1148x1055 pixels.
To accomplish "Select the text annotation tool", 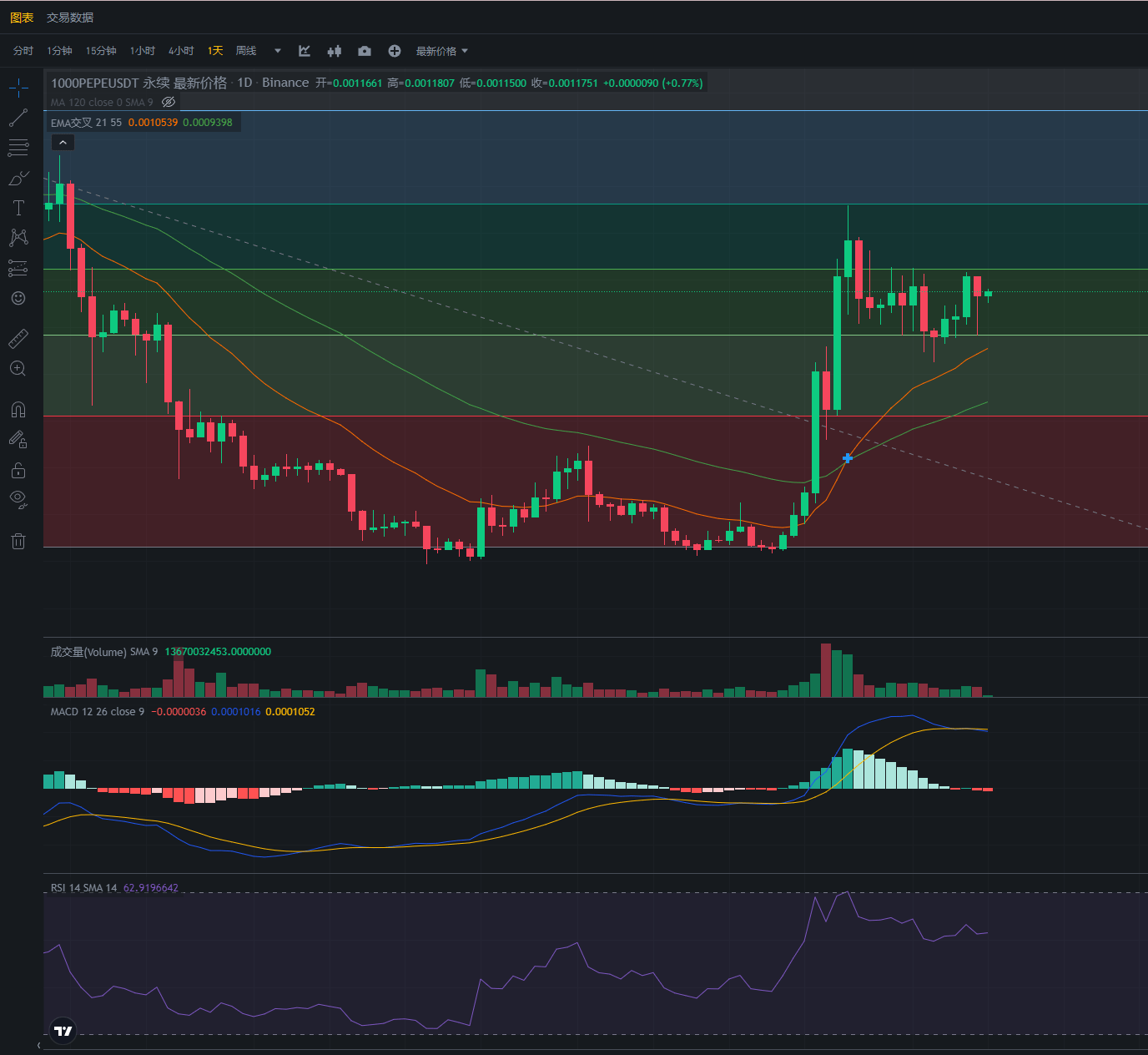I will click(x=18, y=208).
